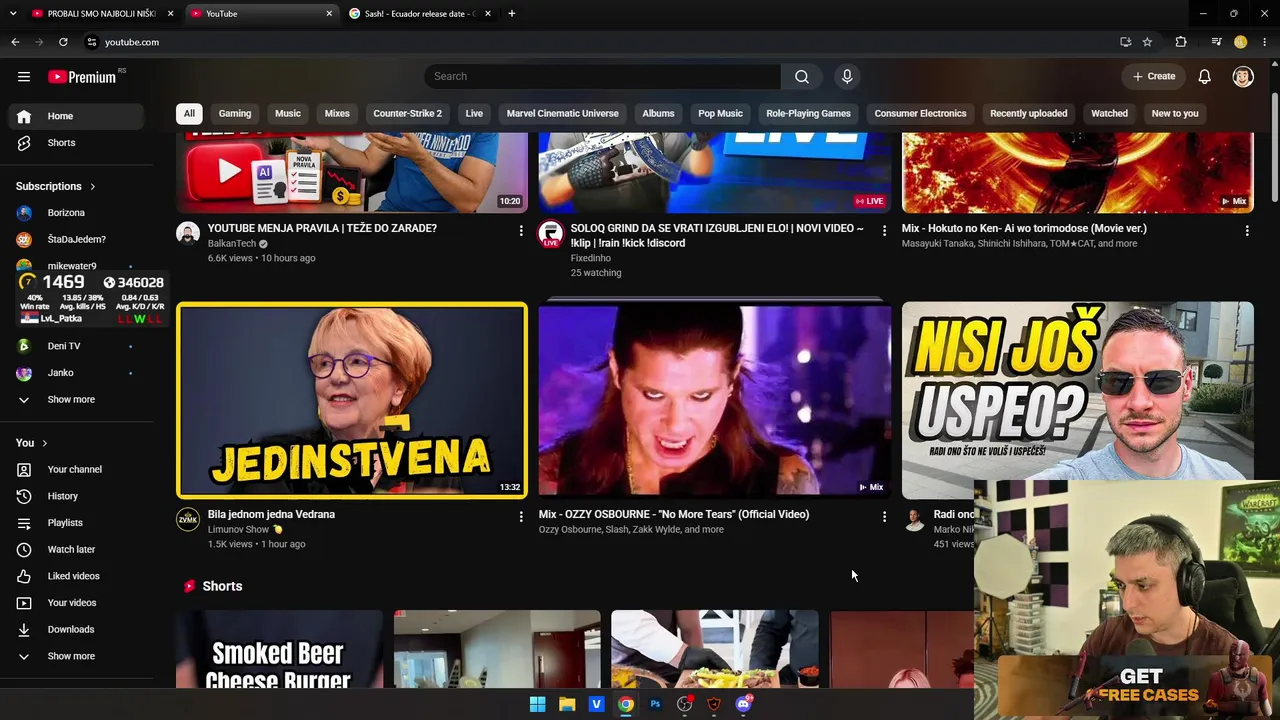1280x720 pixels.
Task: Reload the page in the browser
Action: click(63, 42)
